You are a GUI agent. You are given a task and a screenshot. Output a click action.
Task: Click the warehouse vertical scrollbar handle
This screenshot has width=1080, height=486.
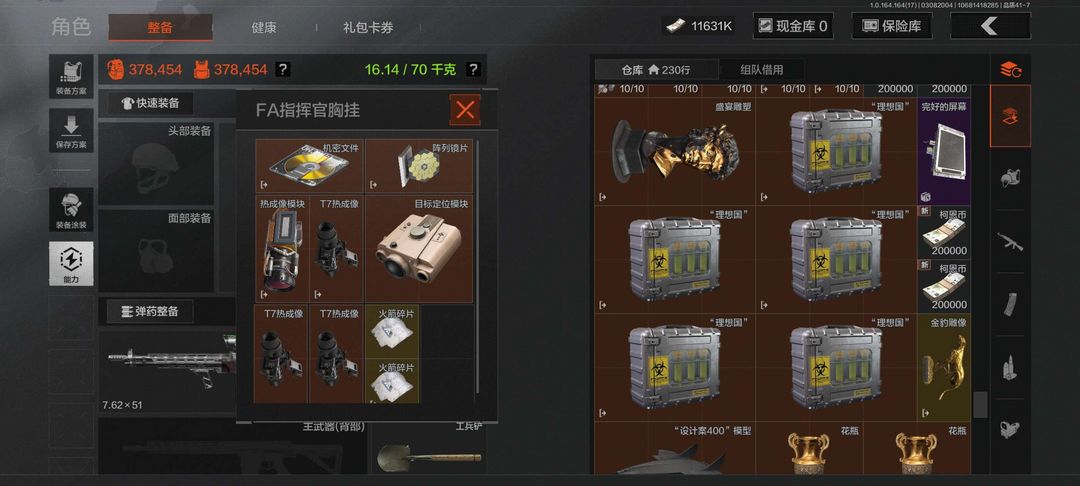pyautogui.click(x=980, y=405)
